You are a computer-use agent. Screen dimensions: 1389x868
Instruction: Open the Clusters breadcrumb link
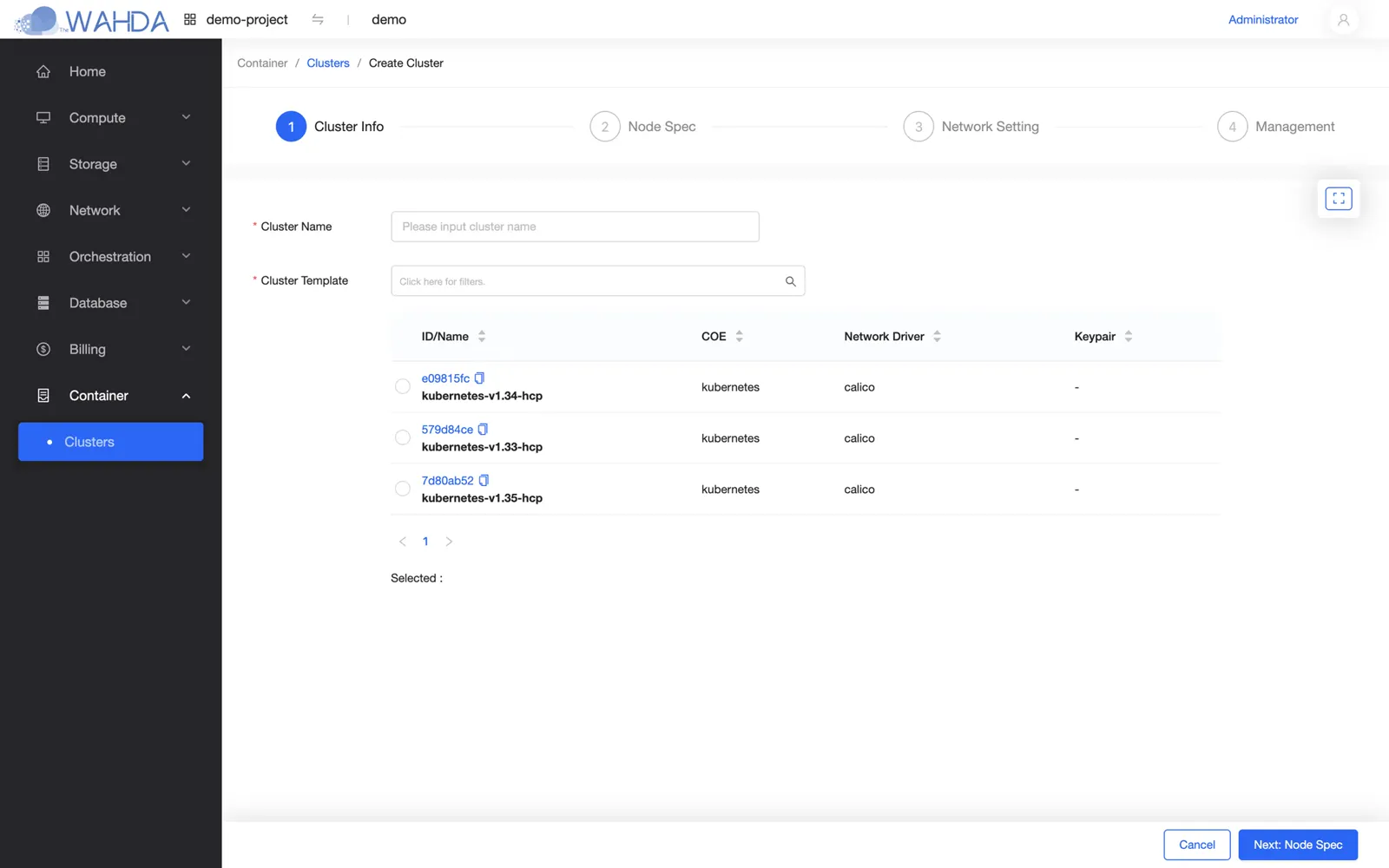328,63
